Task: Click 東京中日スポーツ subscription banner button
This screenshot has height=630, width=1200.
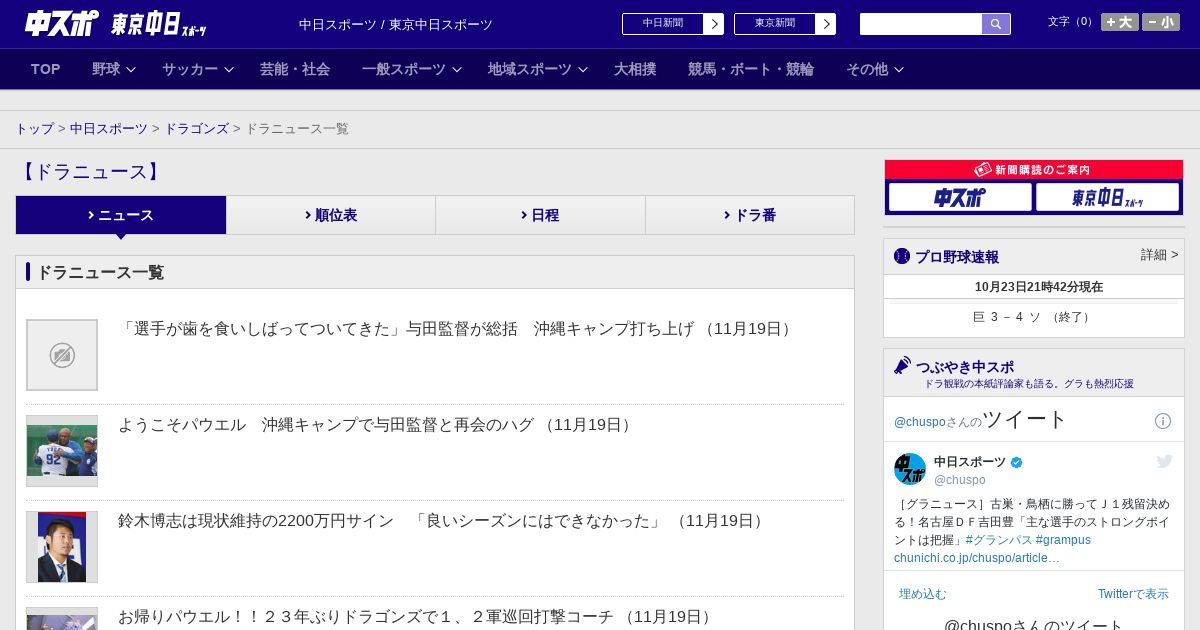Action: tap(1107, 197)
